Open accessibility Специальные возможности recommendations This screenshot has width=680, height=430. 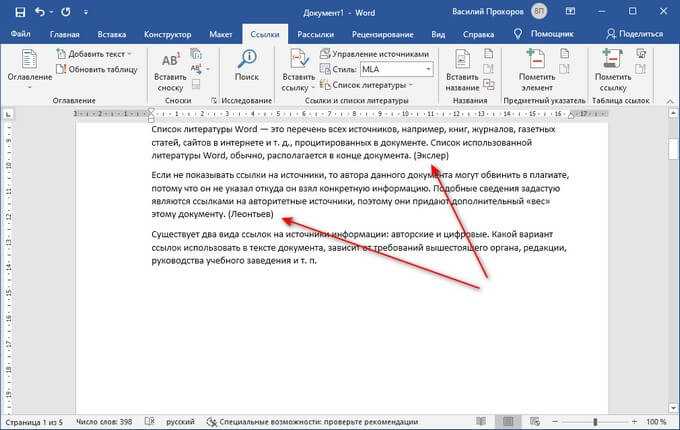point(313,421)
